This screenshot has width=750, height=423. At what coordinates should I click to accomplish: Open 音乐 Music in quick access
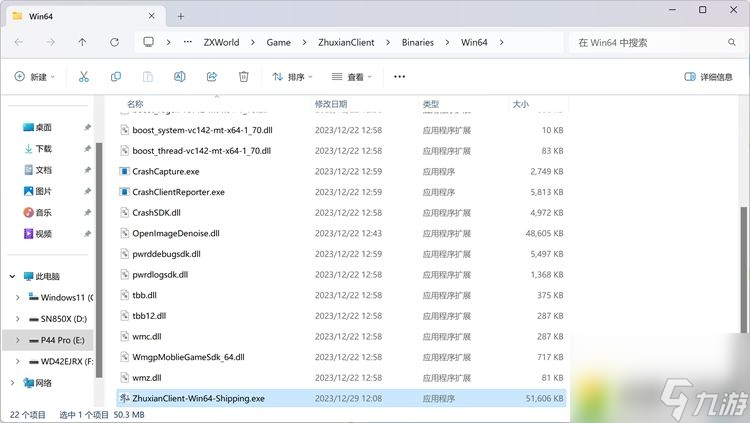click(x=37, y=212)
